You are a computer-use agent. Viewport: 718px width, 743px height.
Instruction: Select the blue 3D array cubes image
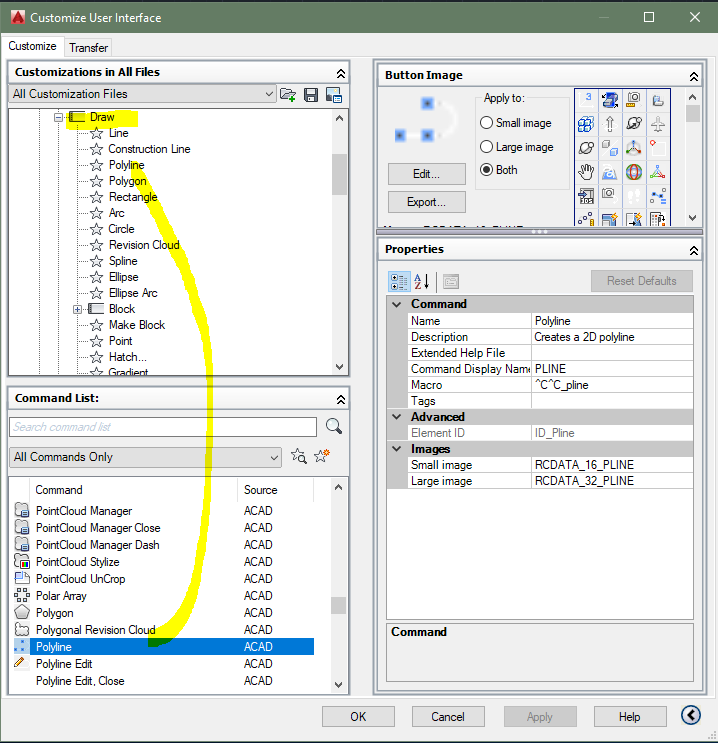coord(586,124)
